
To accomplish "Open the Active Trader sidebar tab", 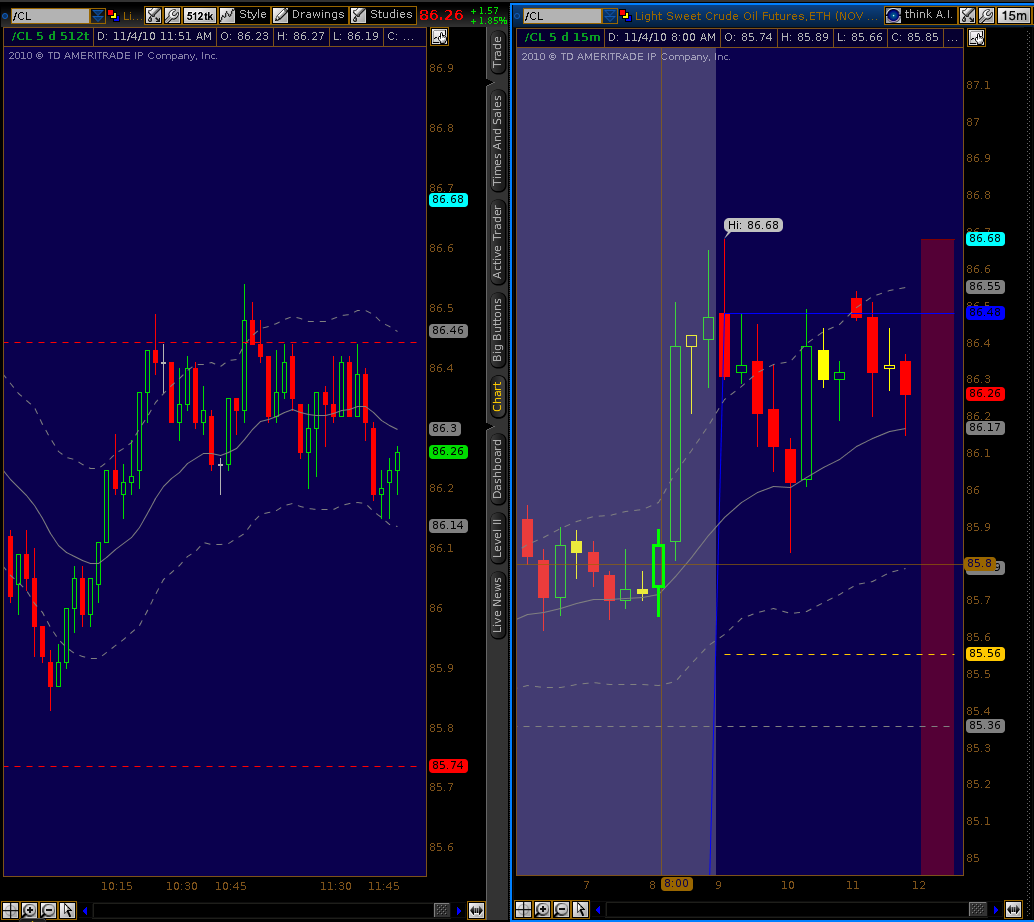I will (497, 241).
